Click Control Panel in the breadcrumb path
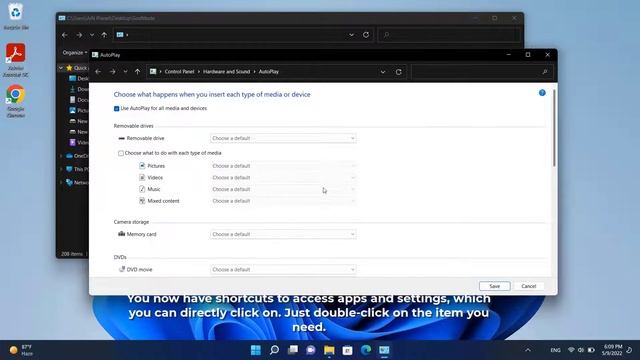Image resolution: width=640 pixels, height=360 pixels. pos(179,72)
